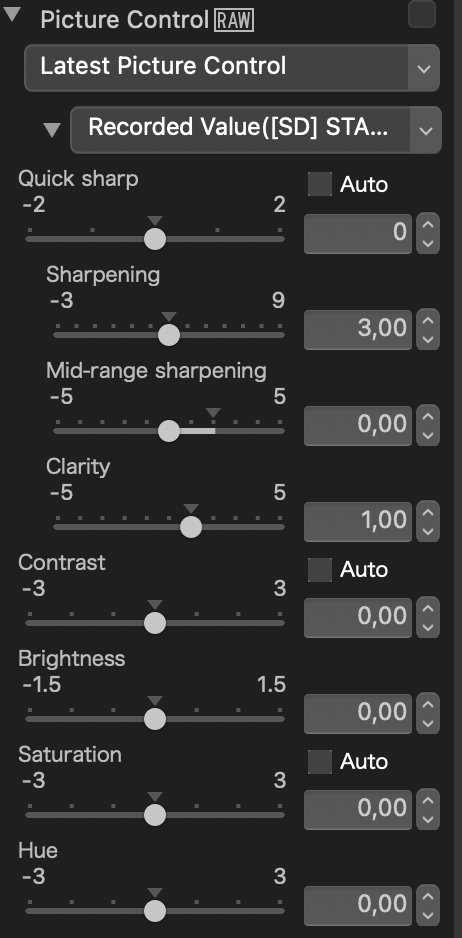Collapse the Picture Control section triangle
The height and width of the screenshot is (938, 462).
point(13,17)
